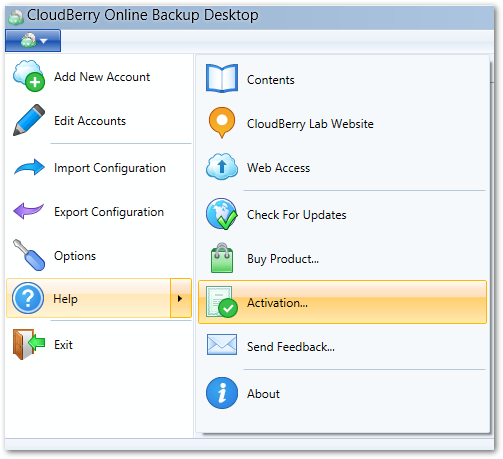
Task: Click the Help question mark icon
Action: point(28,298)
